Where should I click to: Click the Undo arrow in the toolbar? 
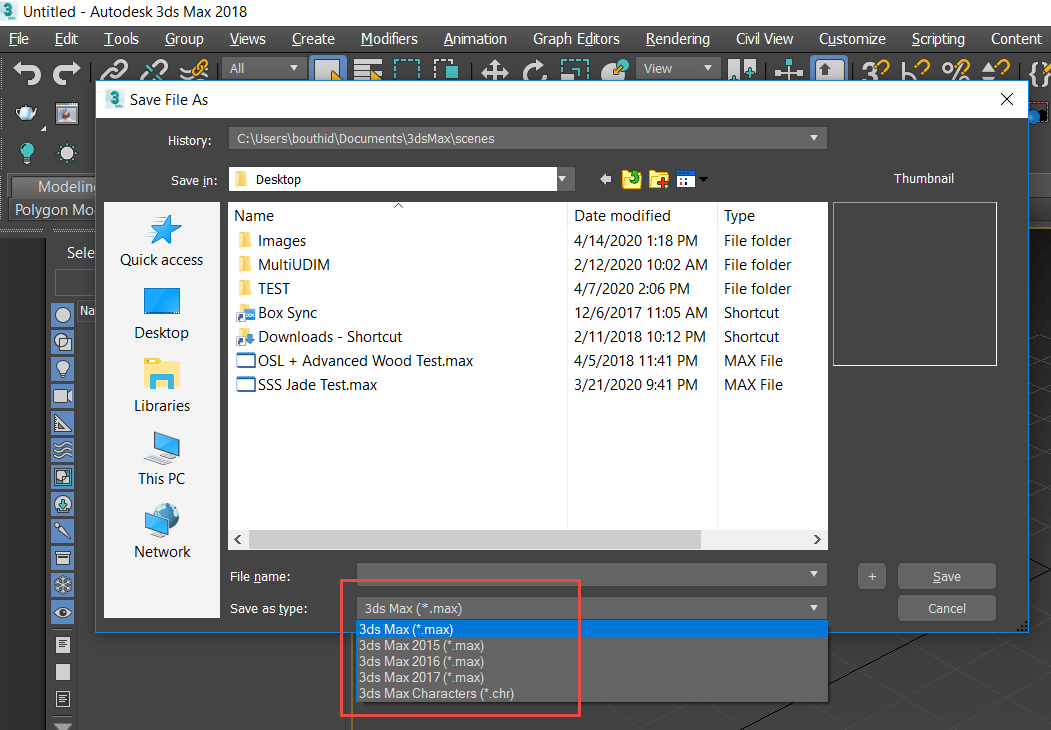[x=27, y=72]
